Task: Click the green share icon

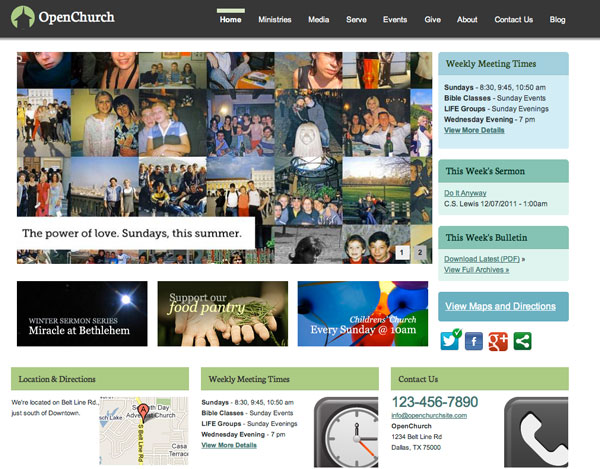Action: pos(522,341)
